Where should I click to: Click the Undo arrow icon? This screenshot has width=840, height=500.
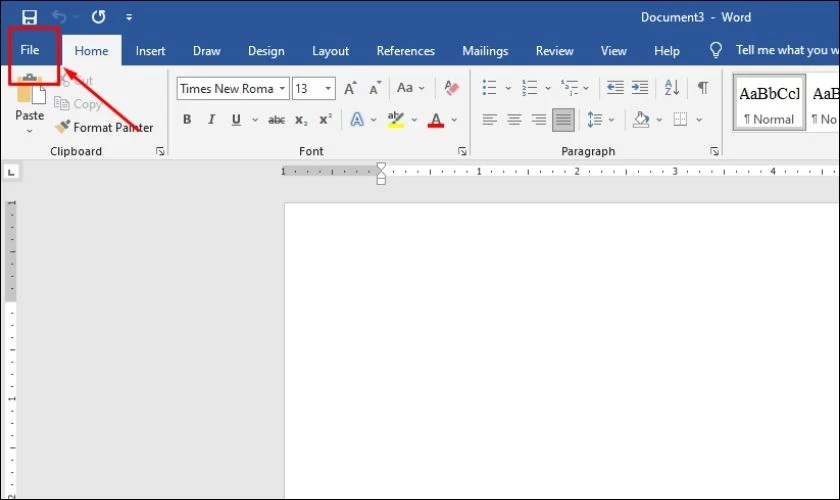pyautogui.click(x=59, y=17)
